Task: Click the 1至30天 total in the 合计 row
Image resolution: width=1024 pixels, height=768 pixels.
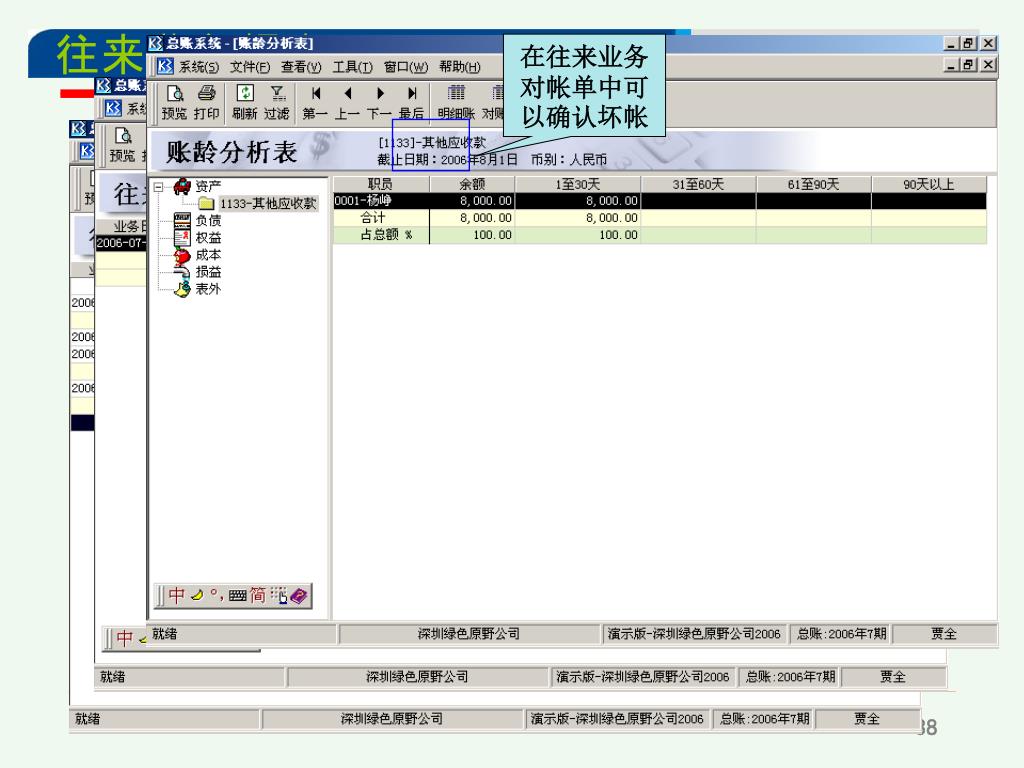Action: tap(612, 218)
